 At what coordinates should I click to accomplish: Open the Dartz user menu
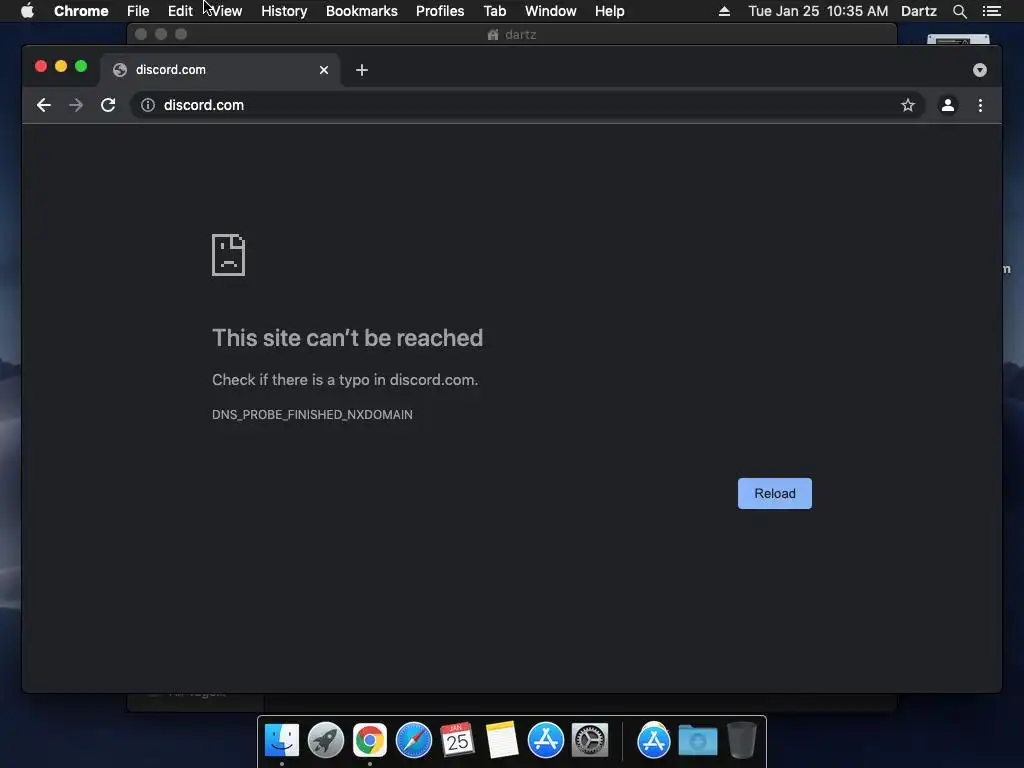pos(918,11)
